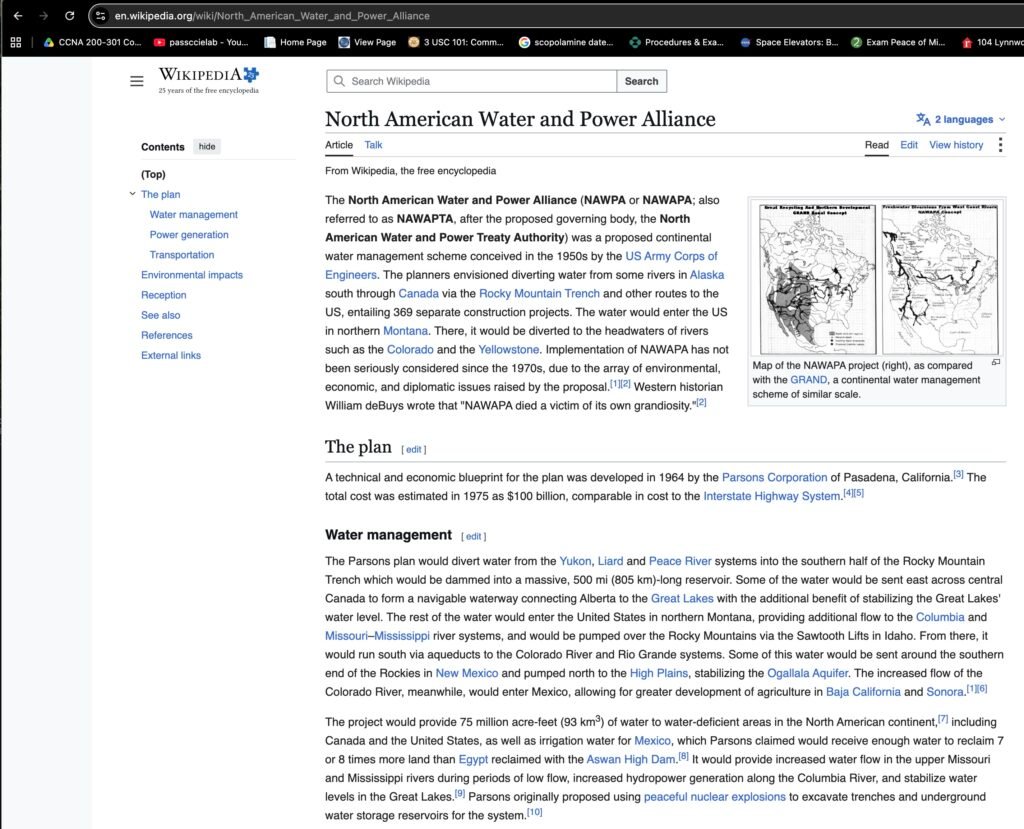The height and width of the screenshot is (829, 1024).
Task: Open the Exam Peace of Mi... bookmark
Action: click(898, 42)
